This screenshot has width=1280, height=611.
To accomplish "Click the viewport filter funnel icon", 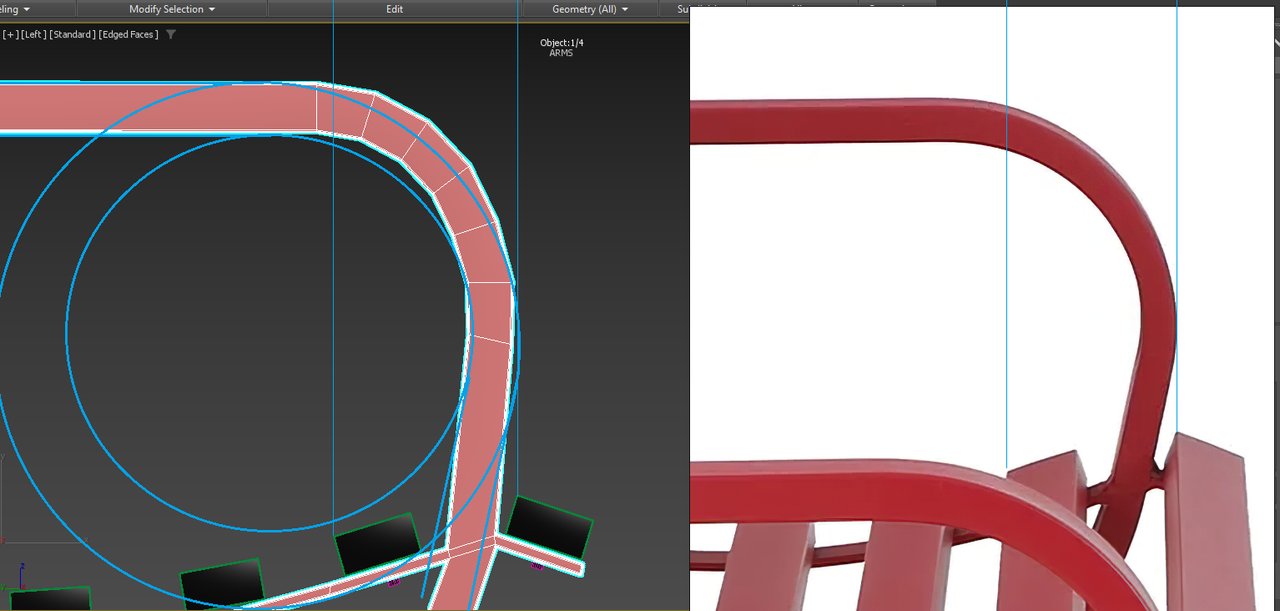I will tap(171, 34).
